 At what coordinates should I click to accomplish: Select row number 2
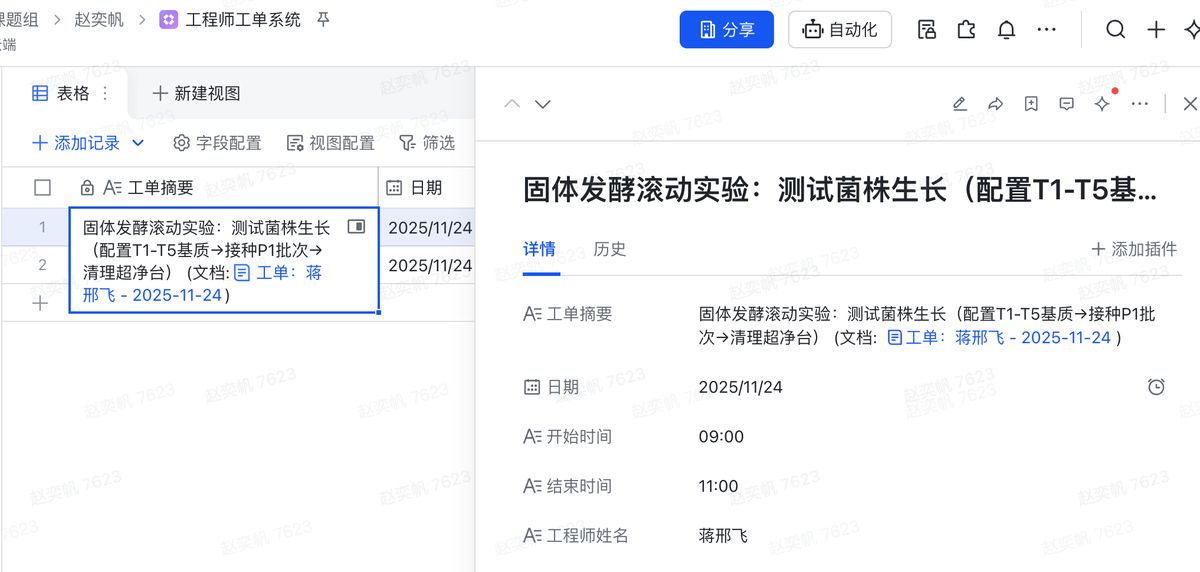42,265
